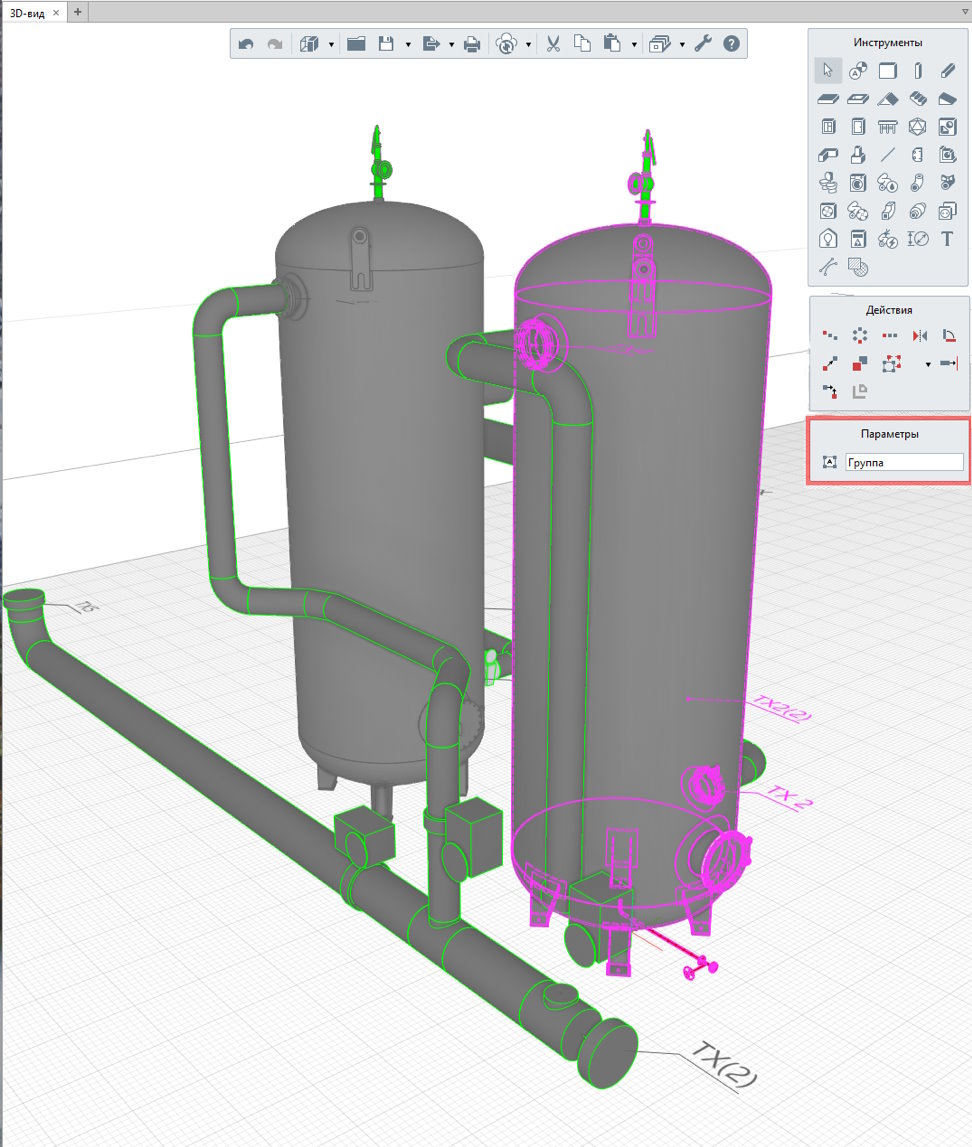Click the circular array action icon
The width and height of the screenshot is (972, 1147).
(x=858, y=336)
